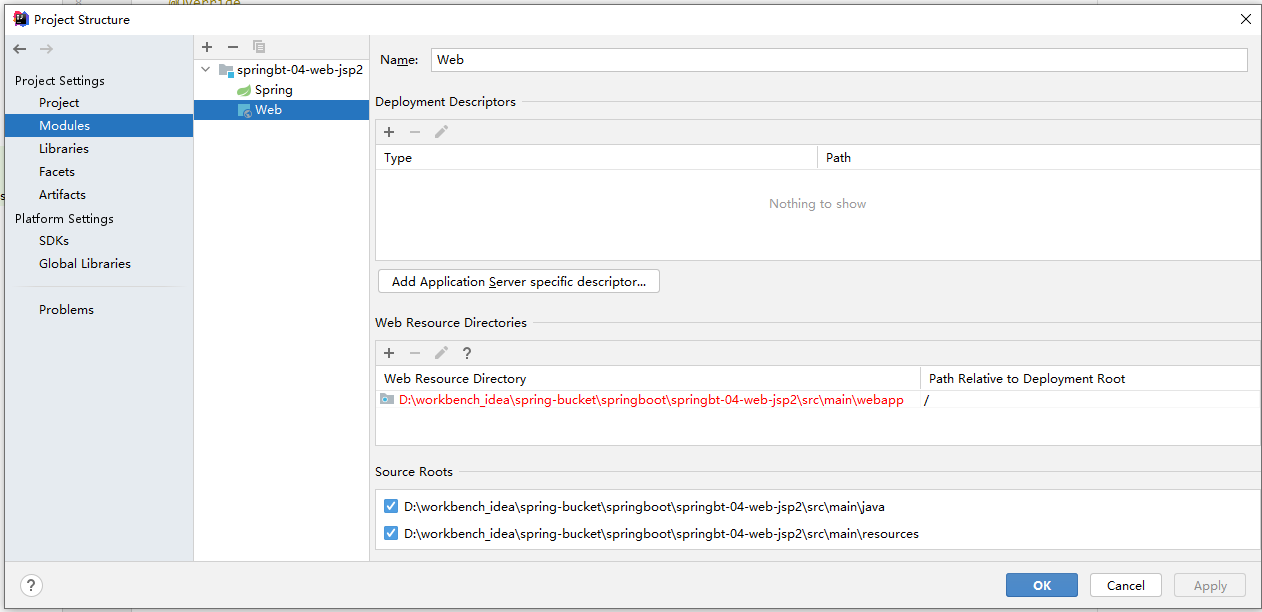Open Artifacts settings
Image resolution: width=1262 pixels, height=612 pixels.
coord(62,195)
